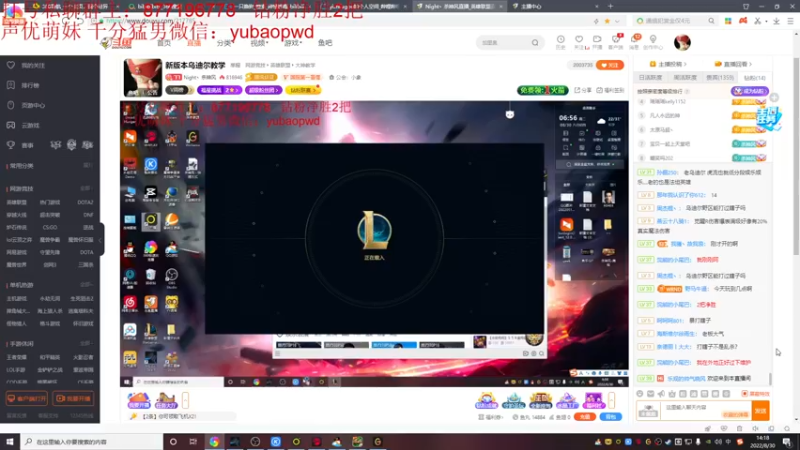Click the magnifier icon in the site search
The image size is (800, 450).
pyautogui.click(x=535, y=43)
